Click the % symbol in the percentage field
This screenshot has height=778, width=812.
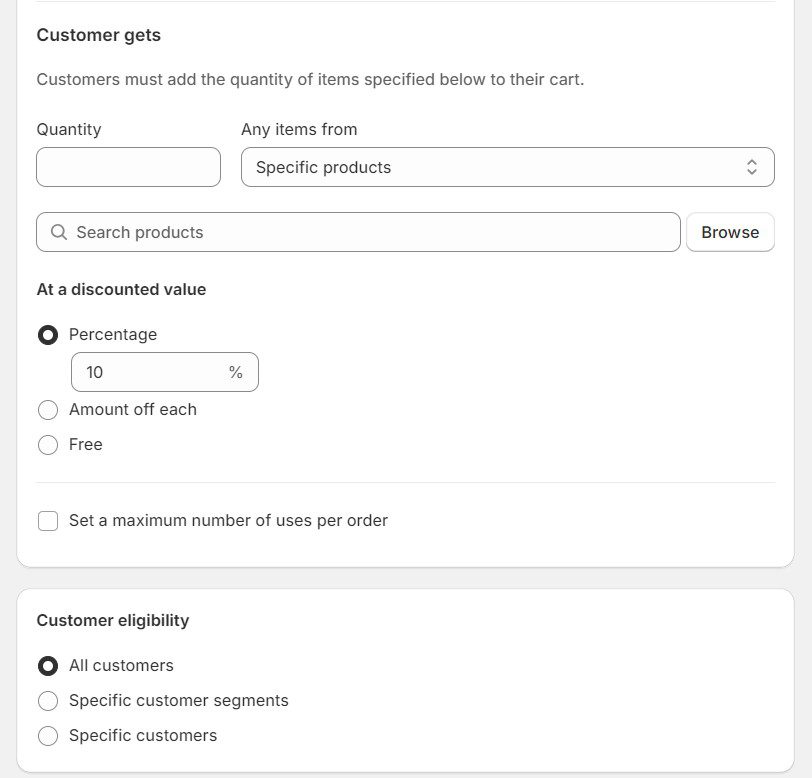(235, 372)
